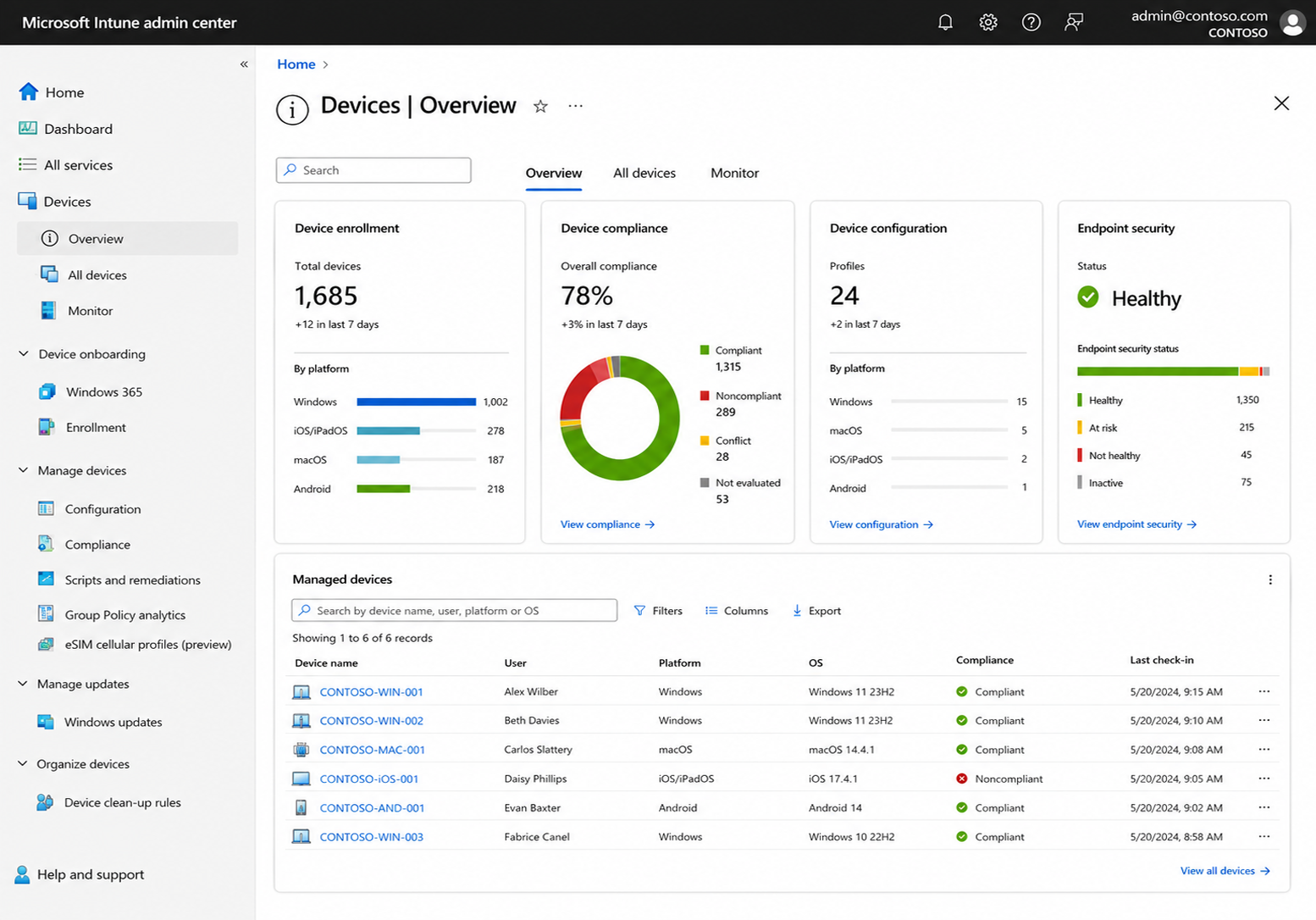Focus the managed devices search field
This screenshot has height=920, width=1316.
454,611
